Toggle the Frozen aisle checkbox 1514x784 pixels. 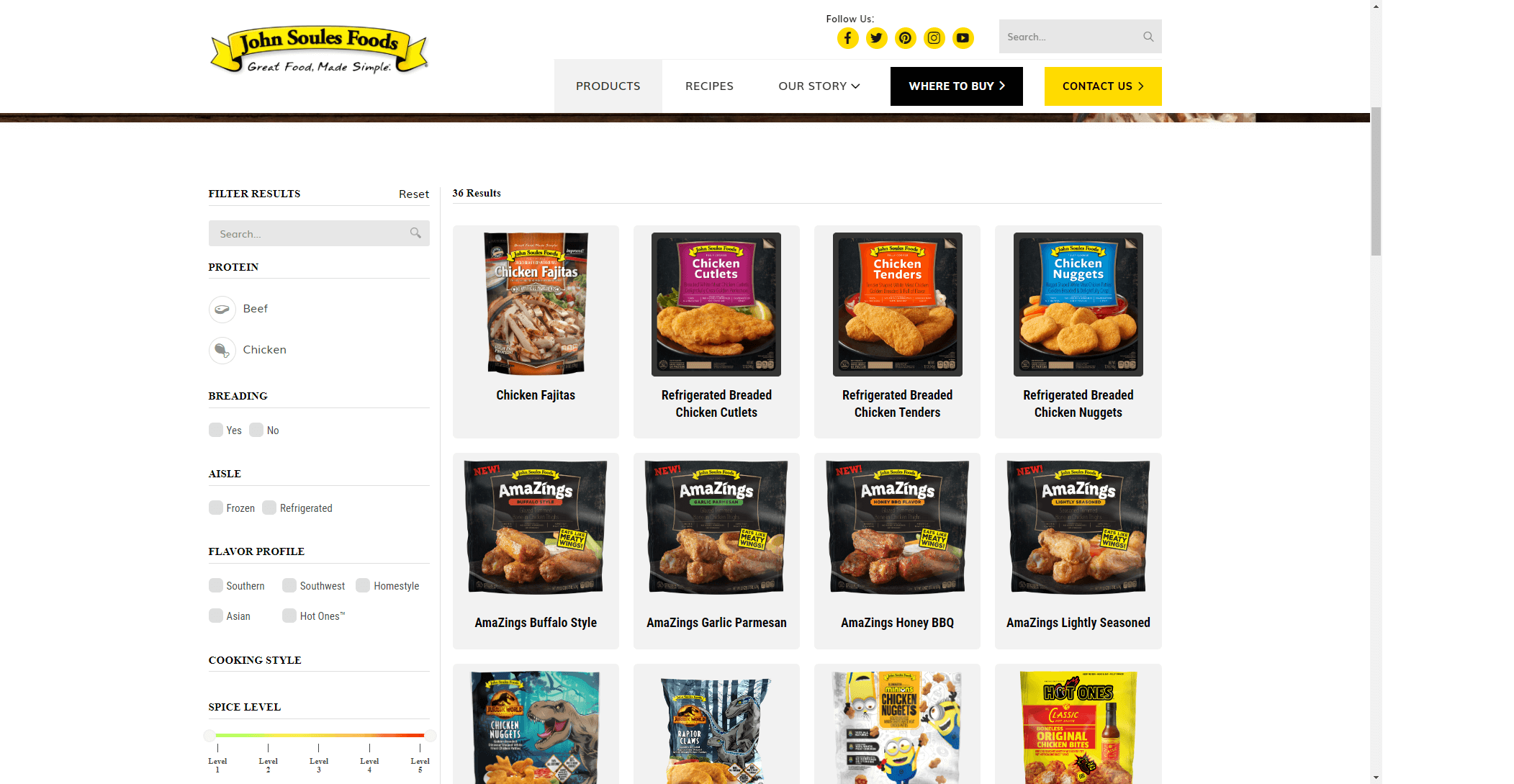point(215,506)
